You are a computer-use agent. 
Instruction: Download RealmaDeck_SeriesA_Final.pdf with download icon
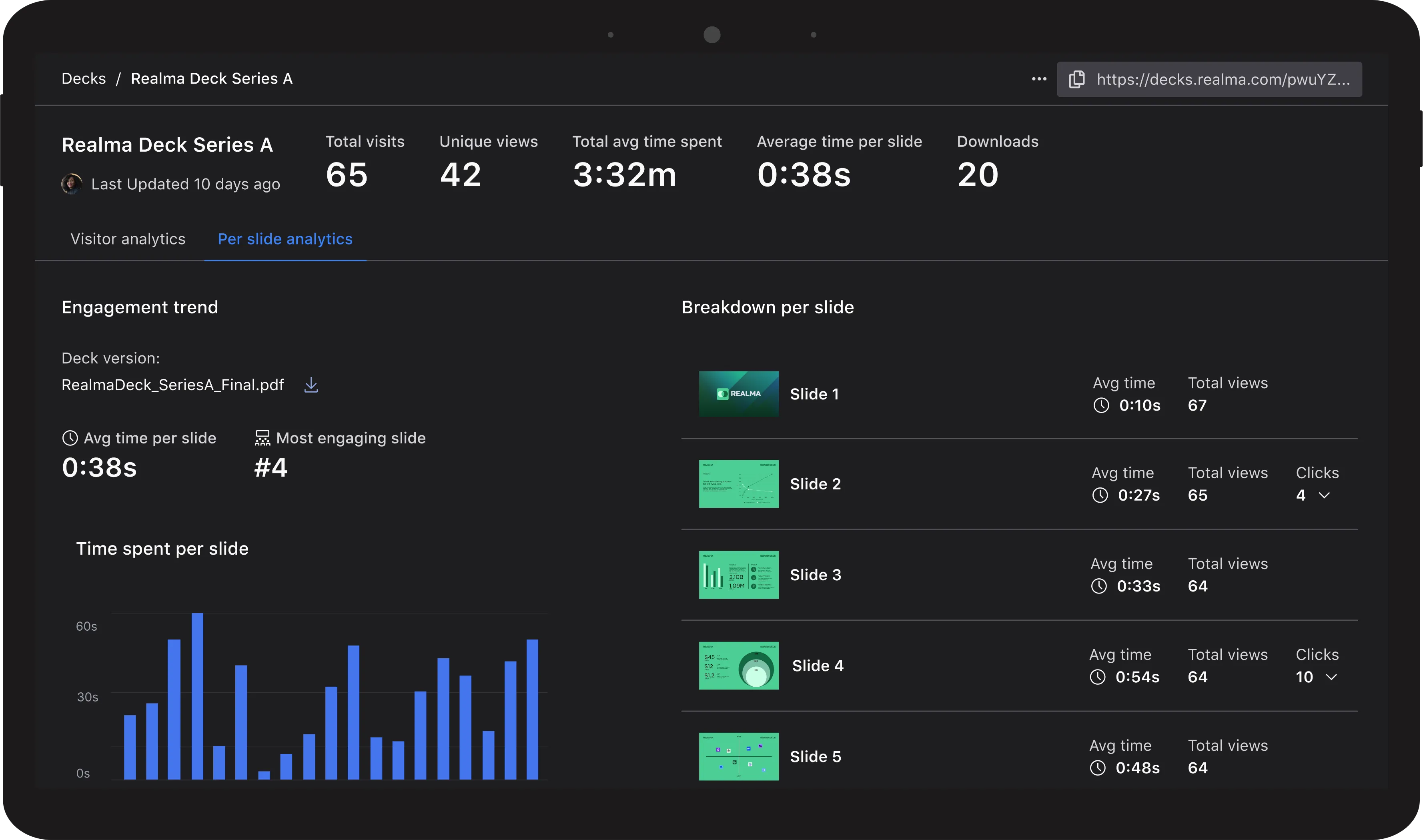[x=311, y=385]
